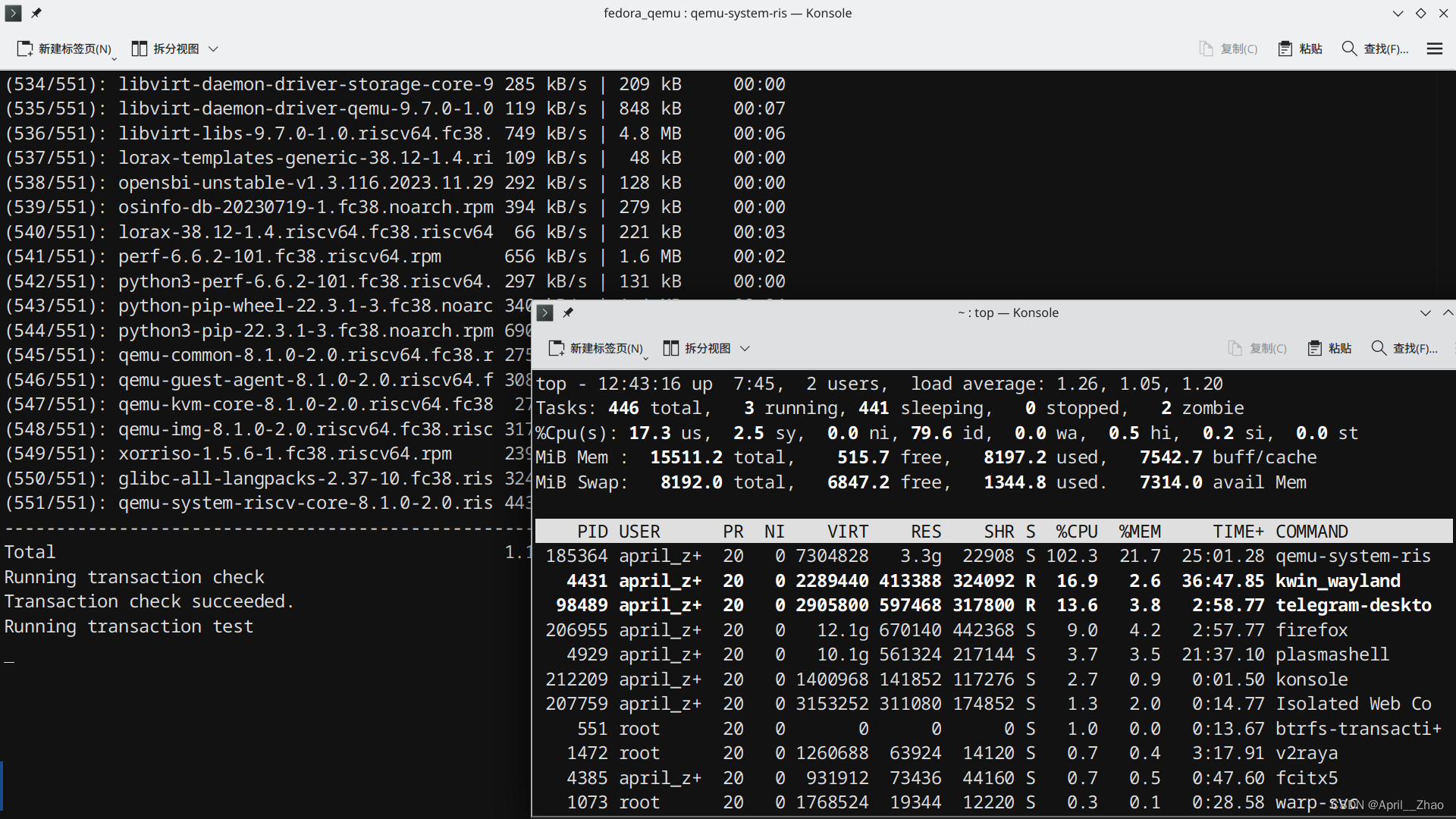Click Paste icon in fedora_qemu toolbar
1456x819 pixels.
coord(1285,49)
